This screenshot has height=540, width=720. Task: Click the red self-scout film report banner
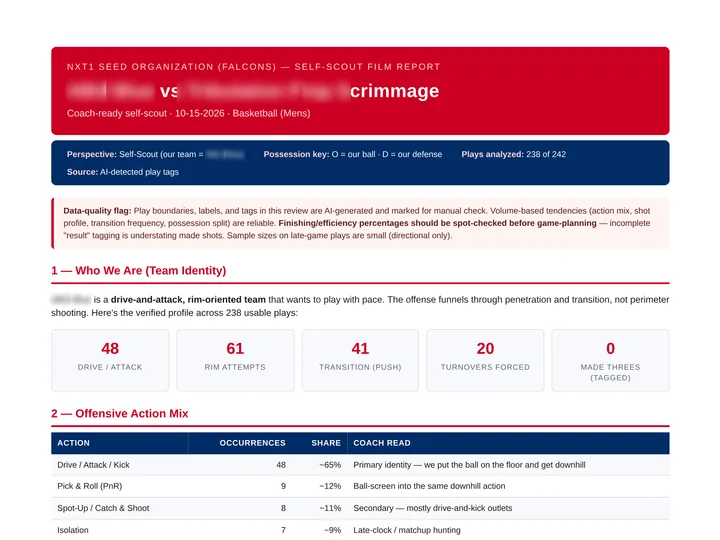coord(360,90)
